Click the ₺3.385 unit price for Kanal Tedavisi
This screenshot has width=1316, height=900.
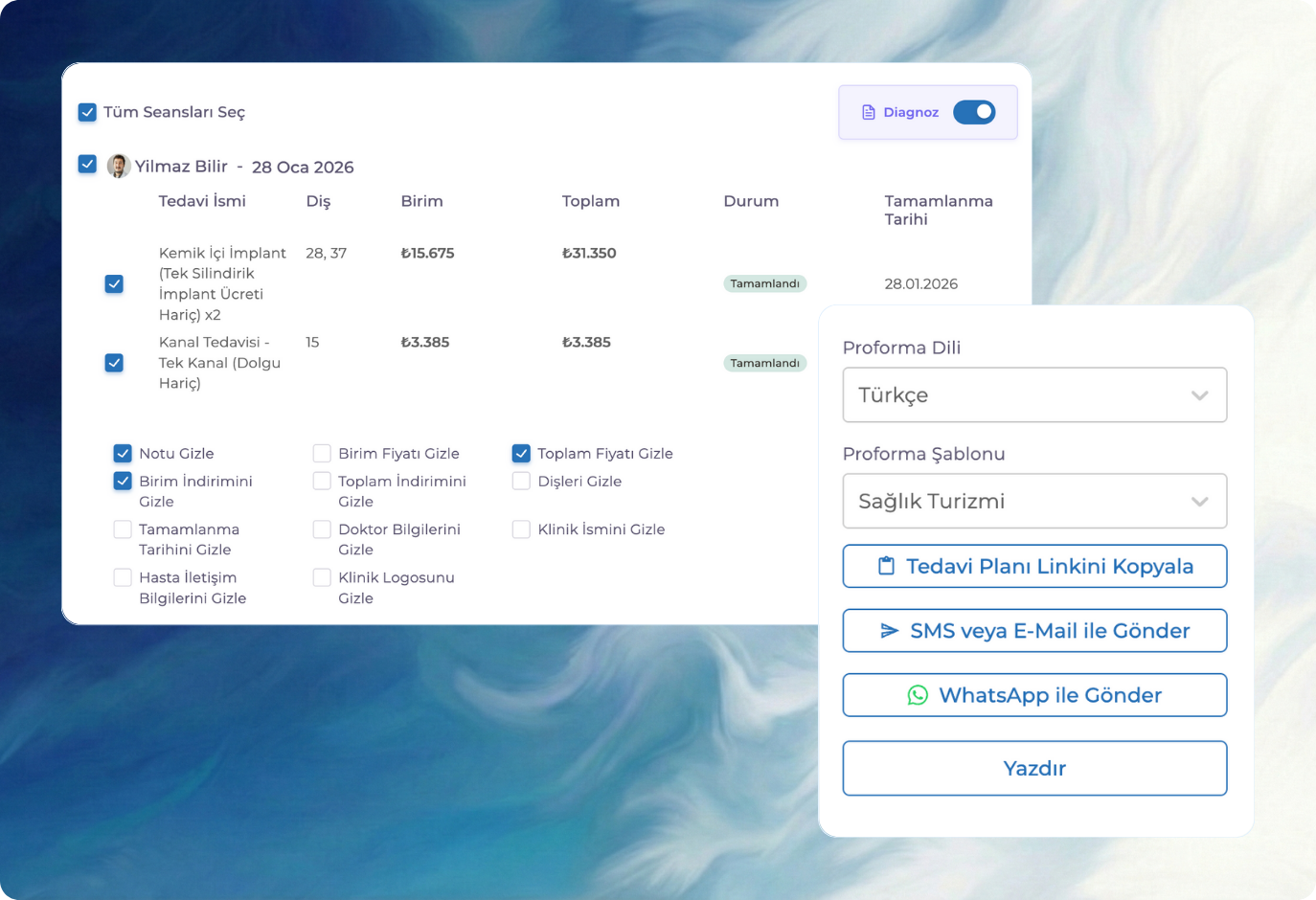[424, 342]
